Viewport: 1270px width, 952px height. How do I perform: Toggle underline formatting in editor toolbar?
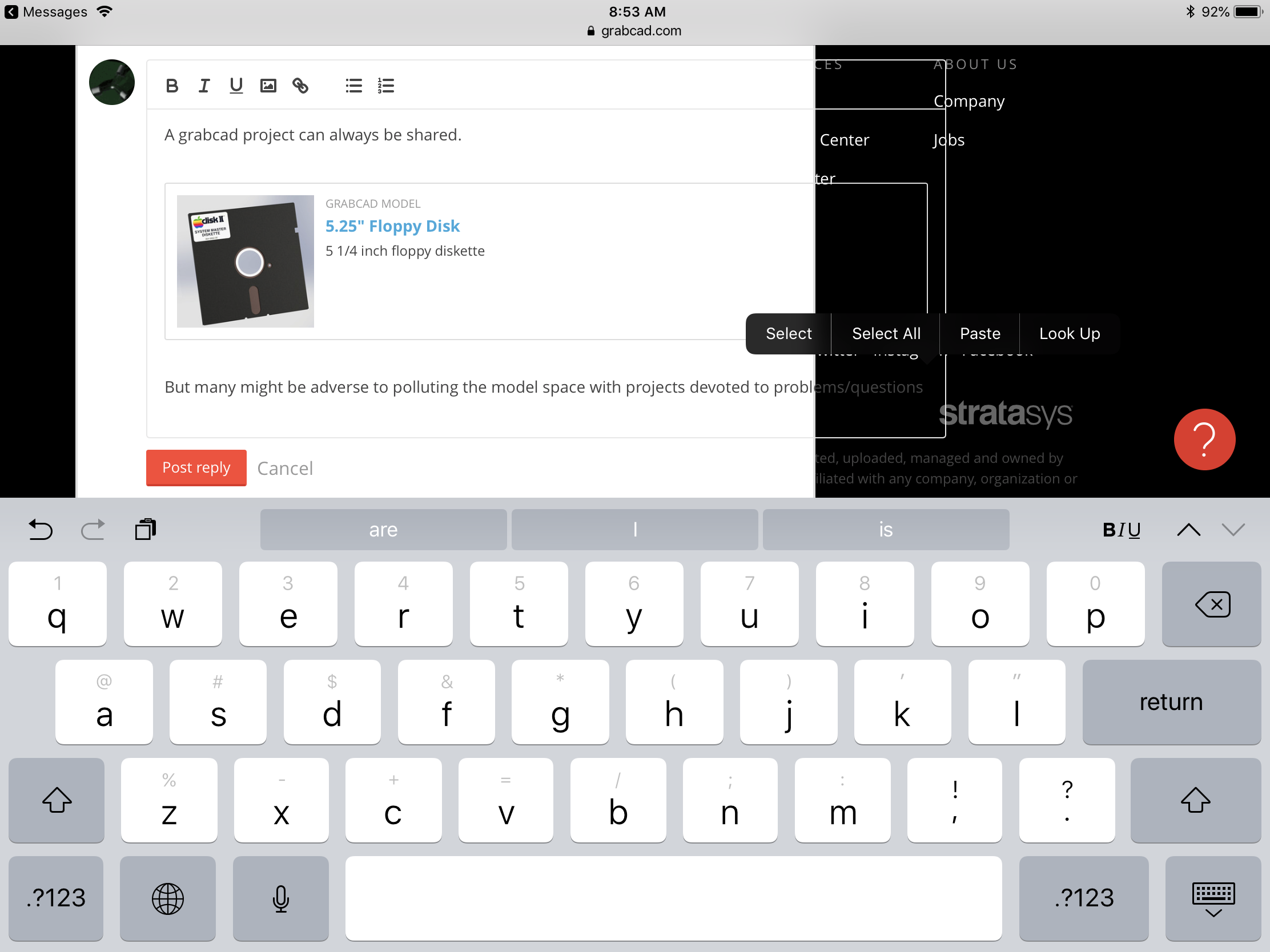click(236, 86)
